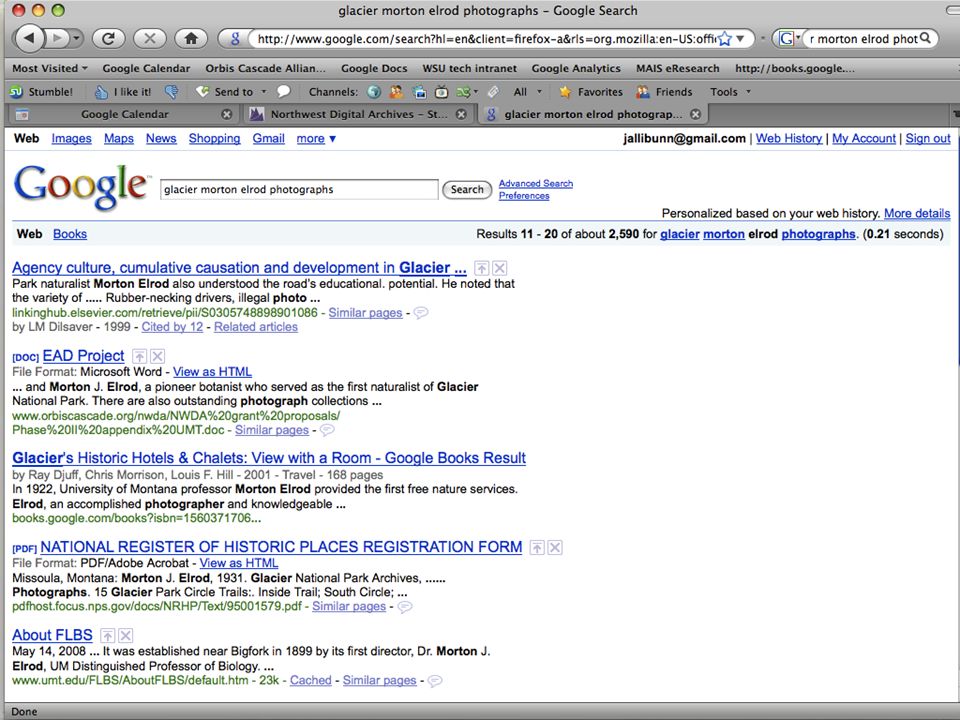Open StumbleUpon Favorites
Image resolution: width=960 pixels, height=720 pixels.
[x=591, y=92]
